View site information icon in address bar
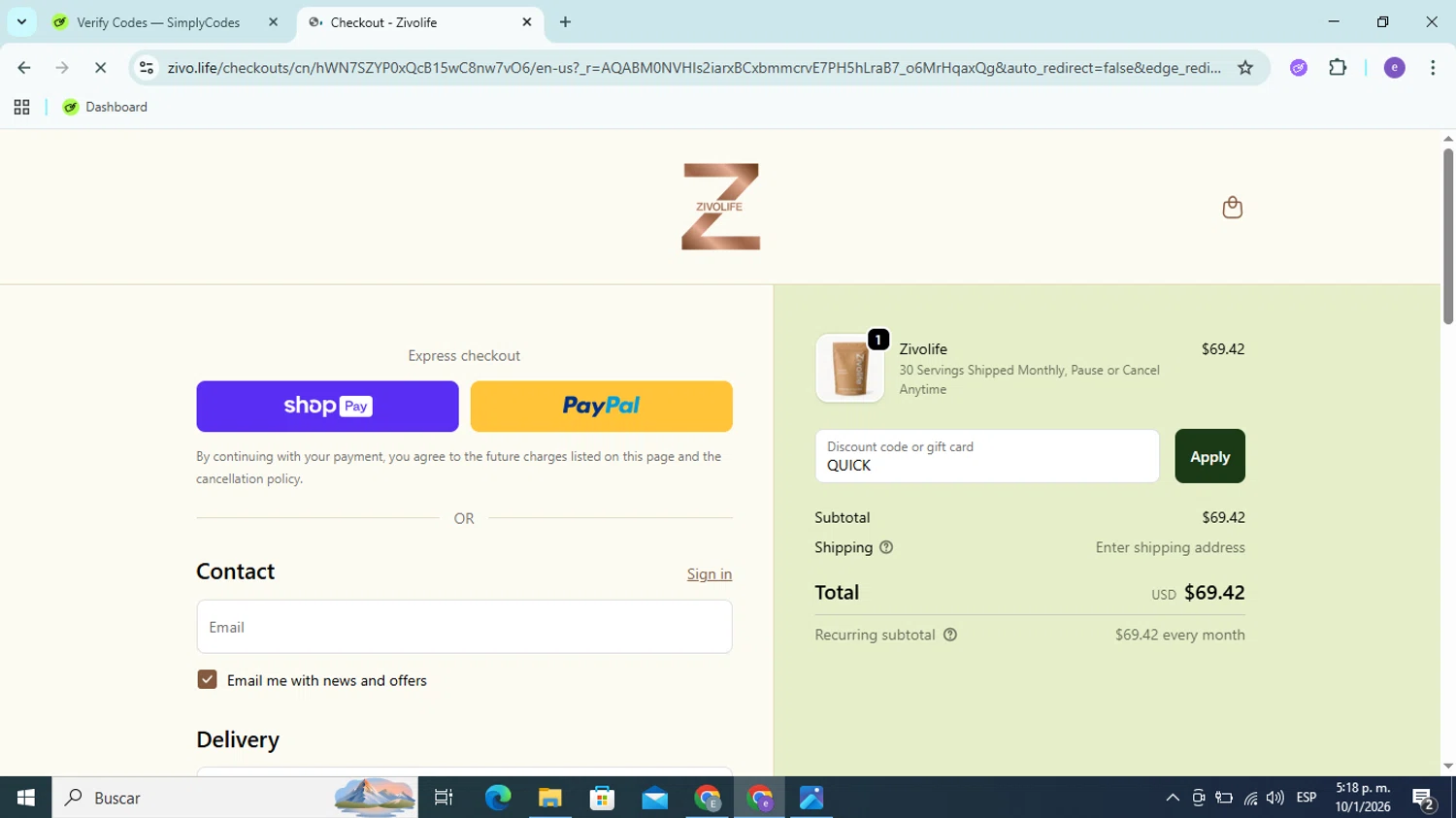 click(147, 68)
